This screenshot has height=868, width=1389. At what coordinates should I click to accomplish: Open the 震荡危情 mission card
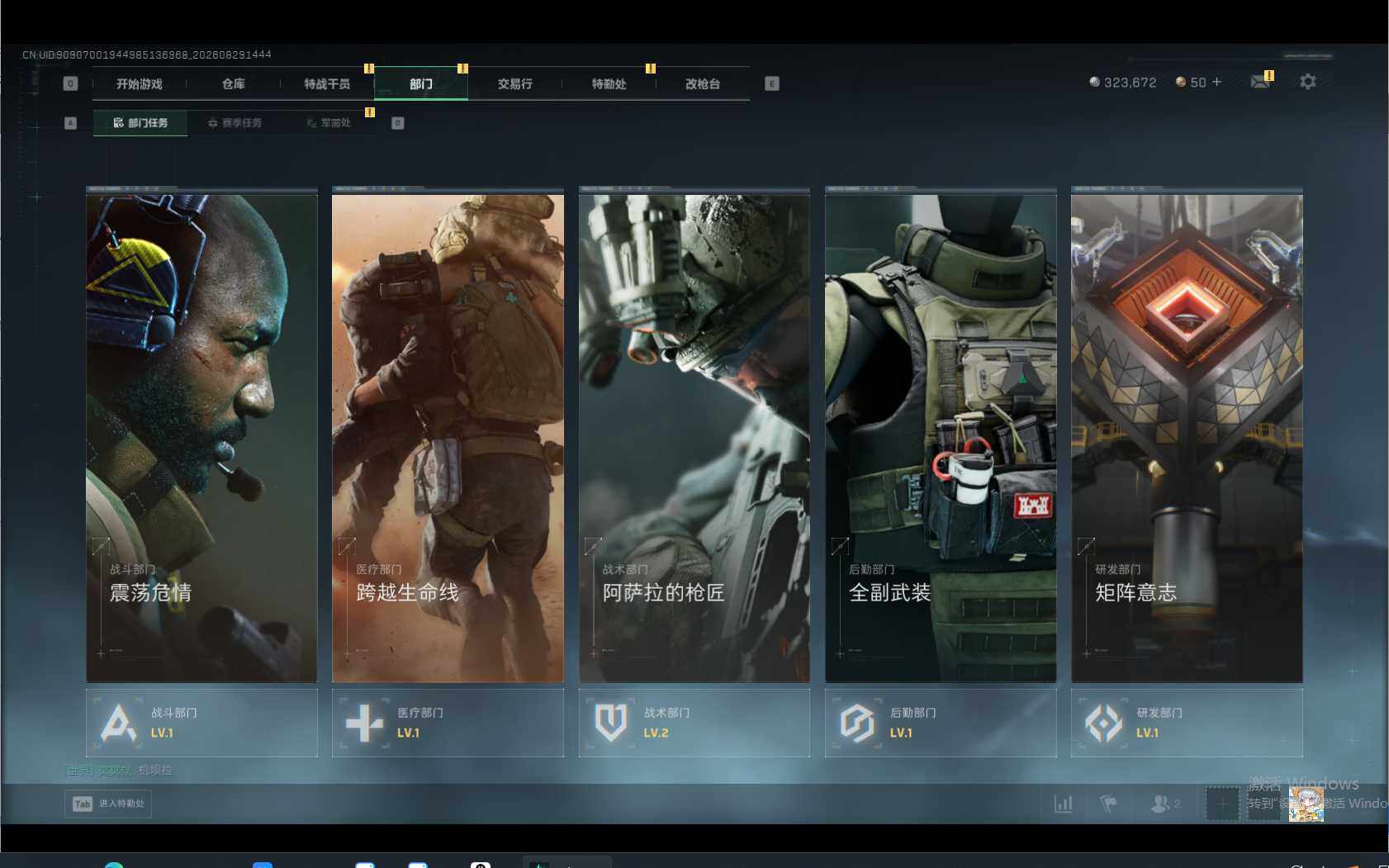(x=201, y=438)
